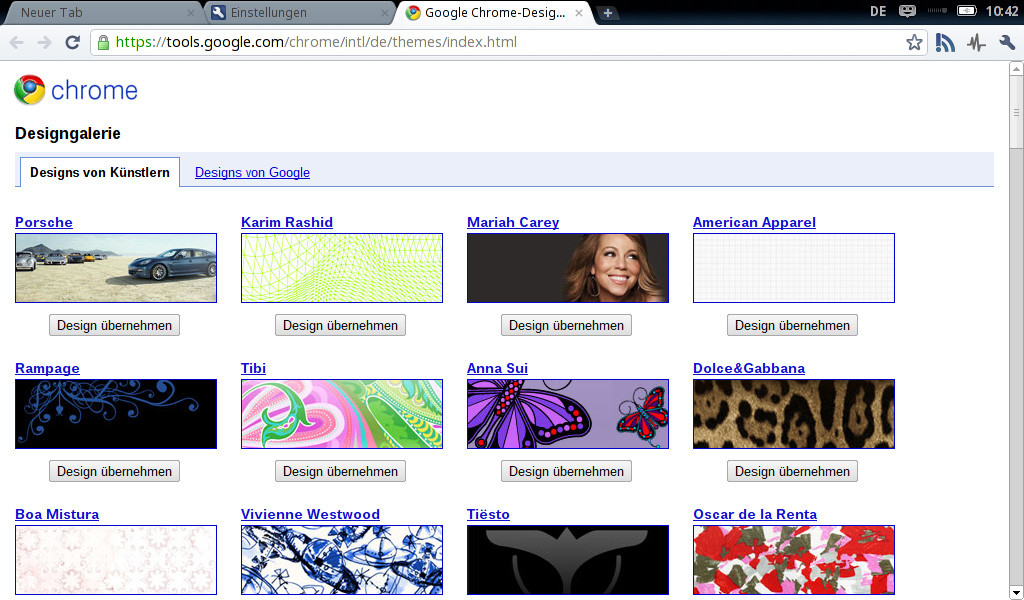Image resolution: width=1024 pixels, height=600 pixels.
Task: Click the DE keyboard layout indicator
Action: [x=878, y=11]
